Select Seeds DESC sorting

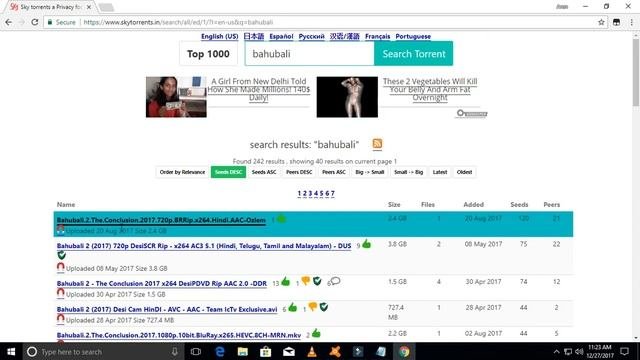coord(228,172)
